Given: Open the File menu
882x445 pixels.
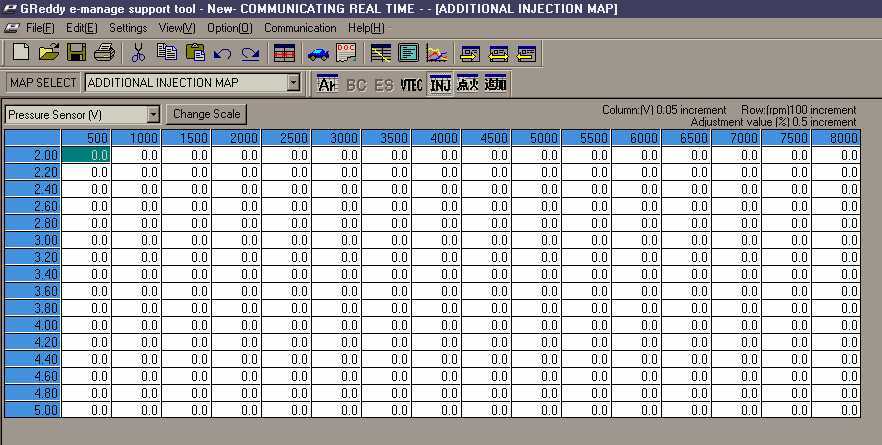Looking at the screenshot, I should (40, 28).
